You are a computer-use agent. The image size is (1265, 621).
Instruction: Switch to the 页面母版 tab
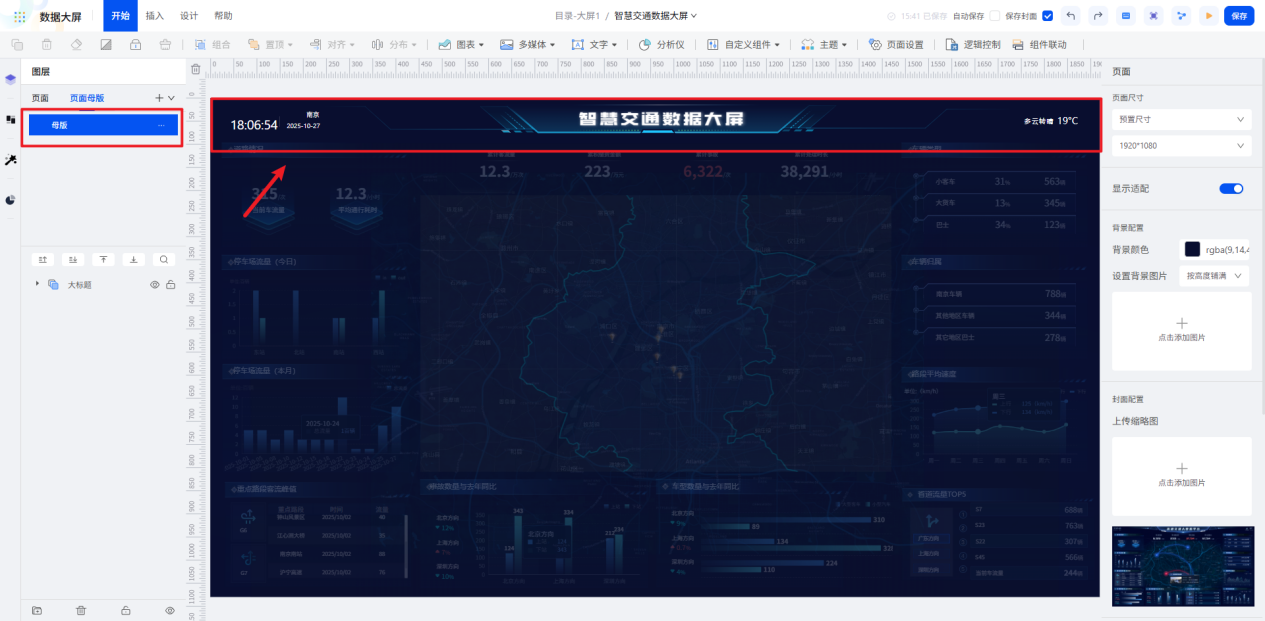pyautogui.click(x=86, y=98)
